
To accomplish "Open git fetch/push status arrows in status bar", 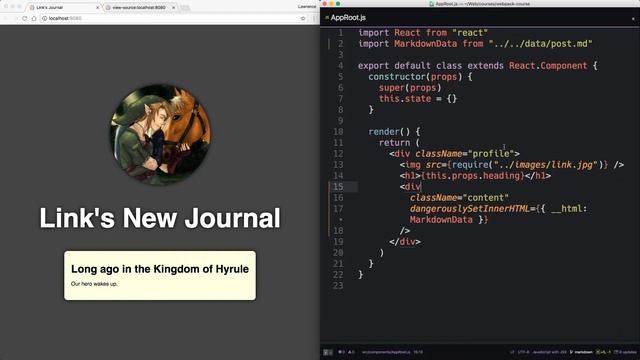I will (603, 352).
